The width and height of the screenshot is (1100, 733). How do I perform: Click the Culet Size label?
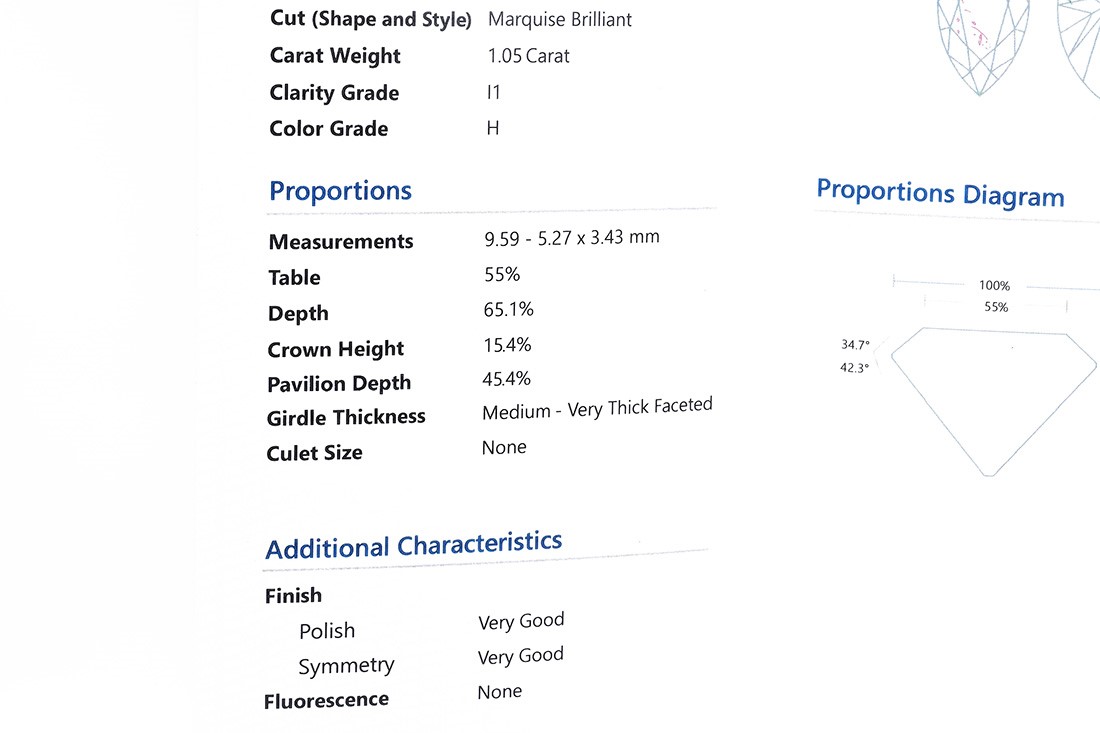click(314, 453)
